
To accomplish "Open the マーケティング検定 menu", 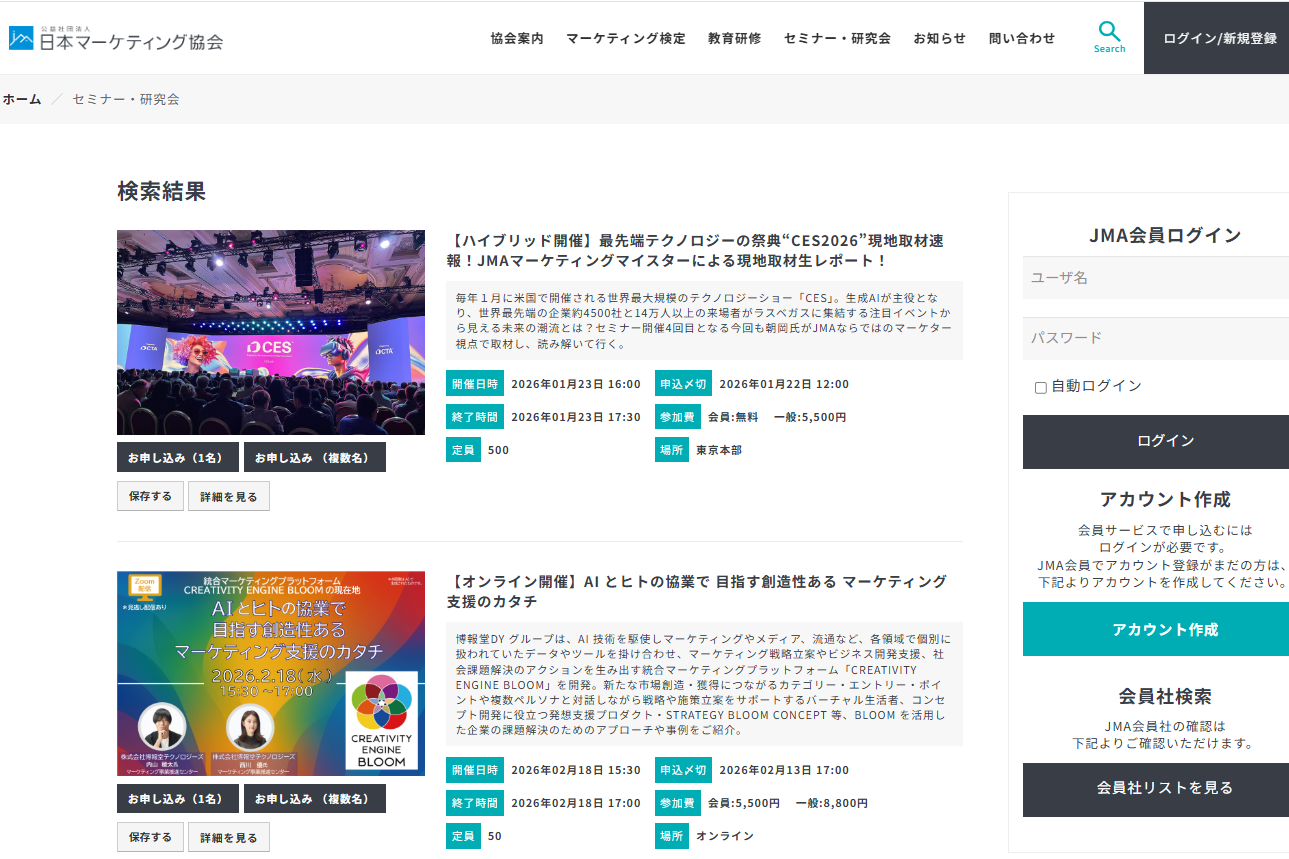I will (x=625, y=38).
